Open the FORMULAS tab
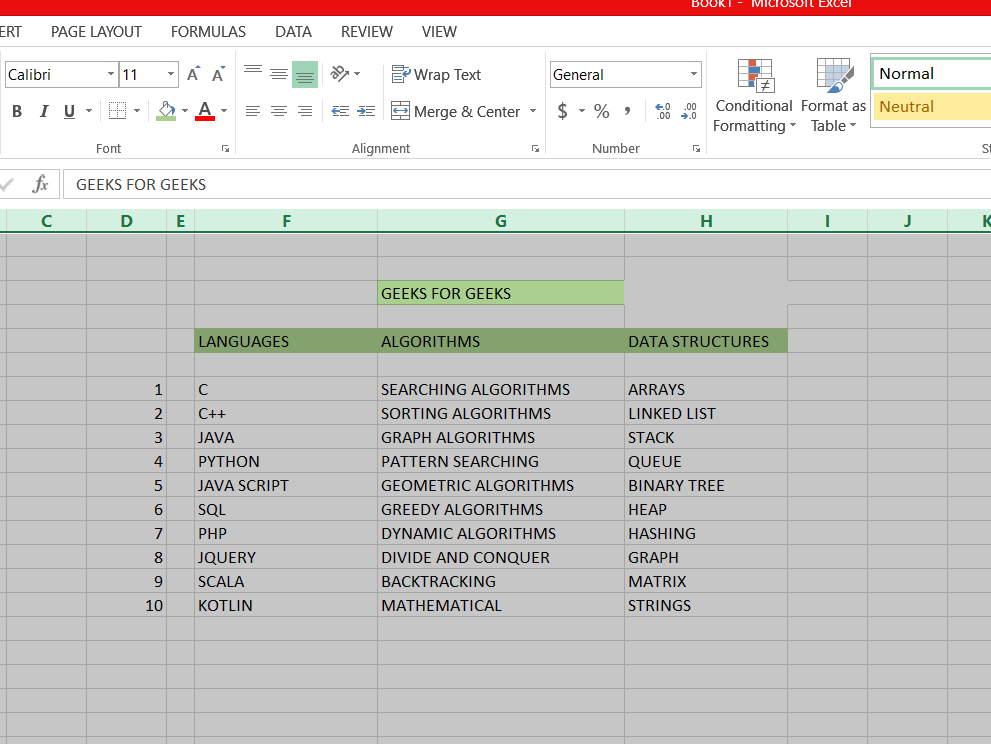991x744 pixels. [208, 32]
